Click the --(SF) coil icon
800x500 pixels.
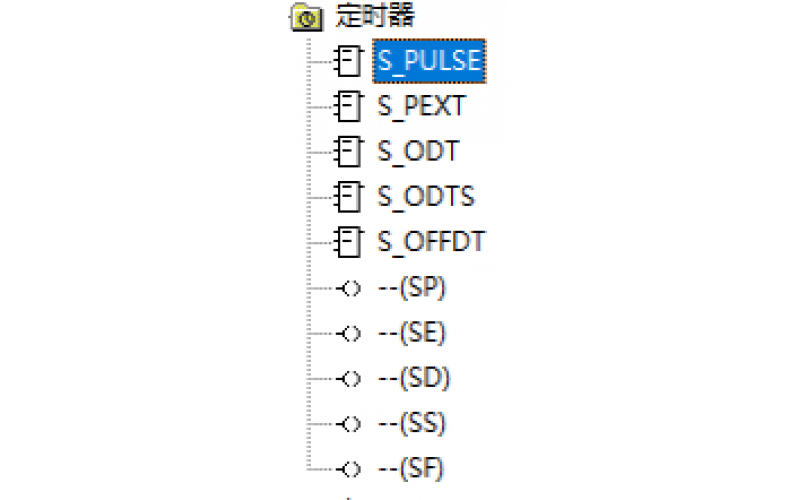point(349,468)
